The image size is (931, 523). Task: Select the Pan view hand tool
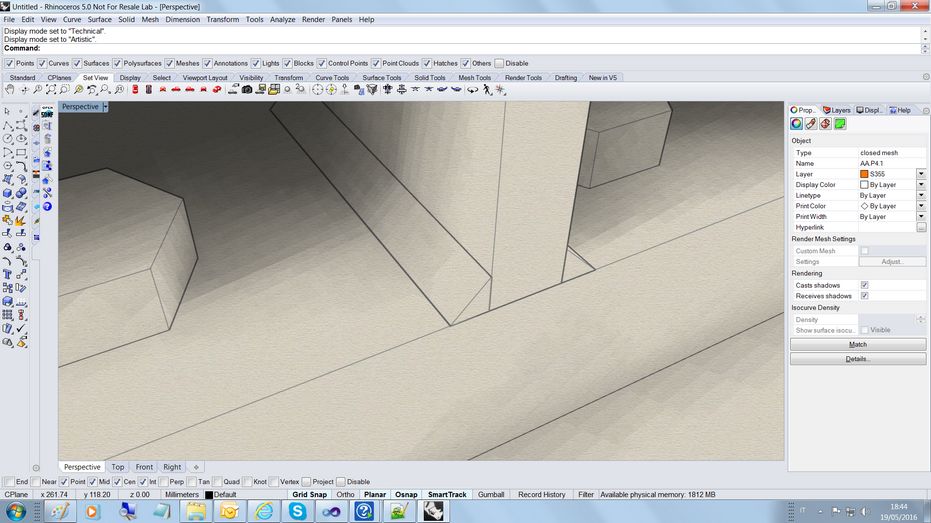[x=10, y=90]
